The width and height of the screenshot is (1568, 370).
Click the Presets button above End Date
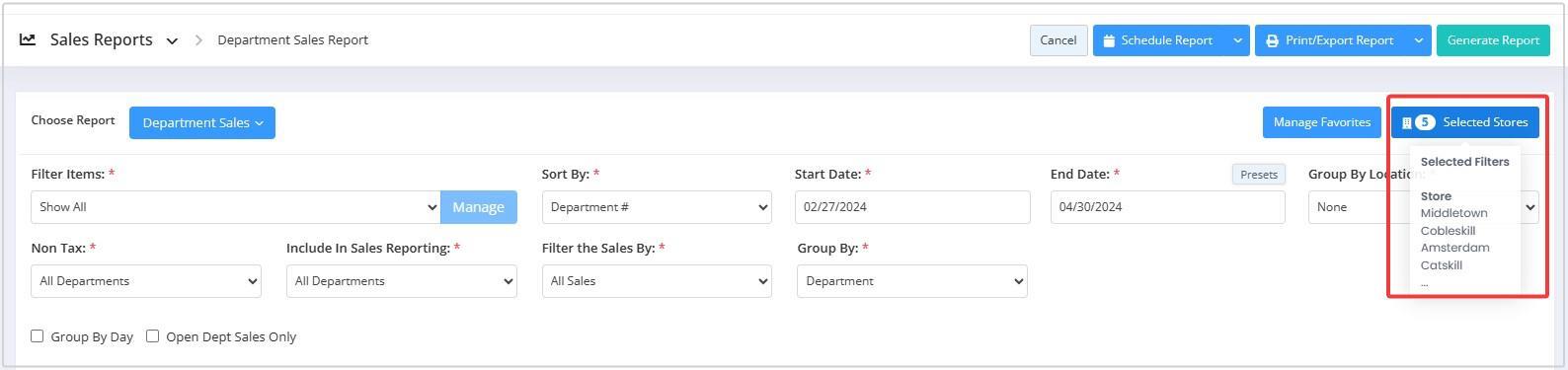[x=1259, y=175]
